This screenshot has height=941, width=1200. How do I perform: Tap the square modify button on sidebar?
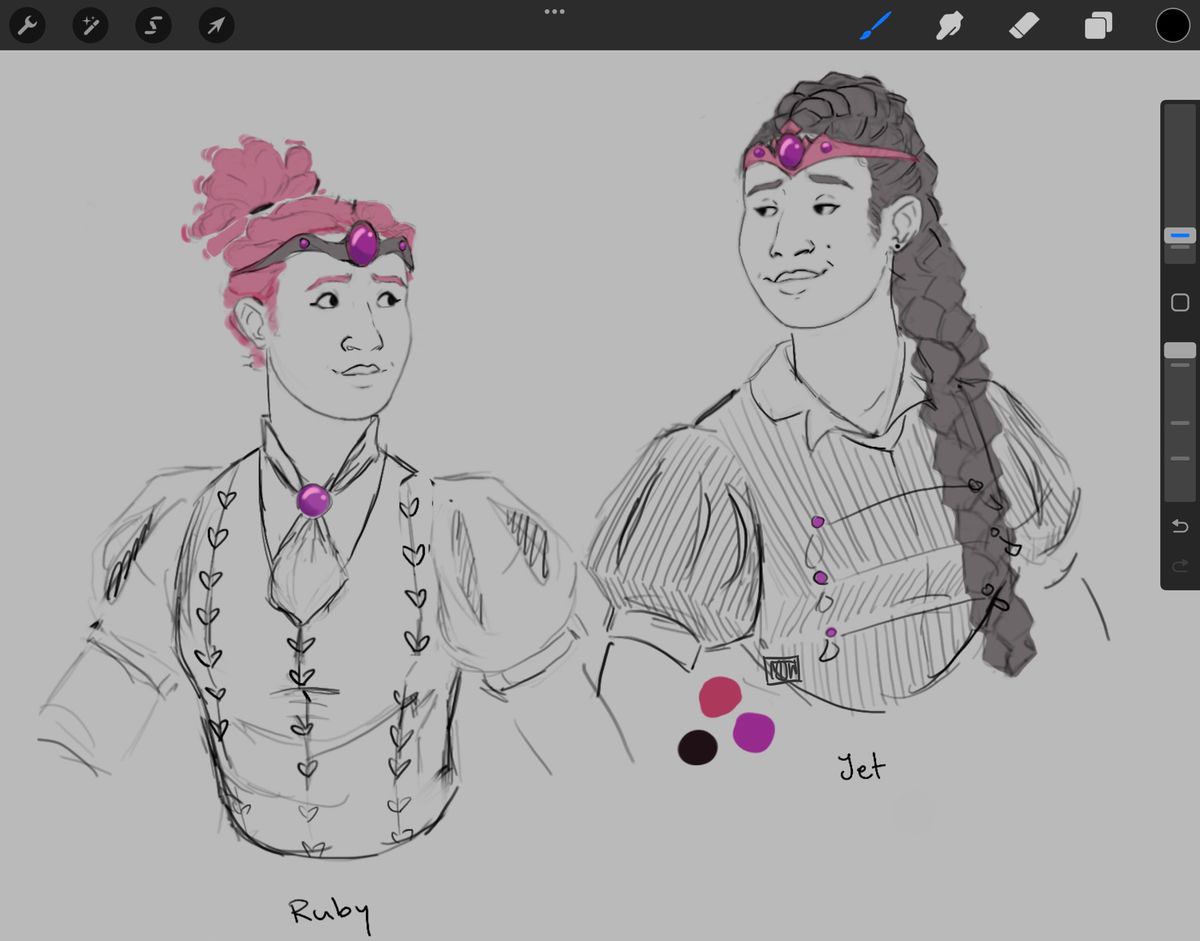click(x=1180, y=302)
